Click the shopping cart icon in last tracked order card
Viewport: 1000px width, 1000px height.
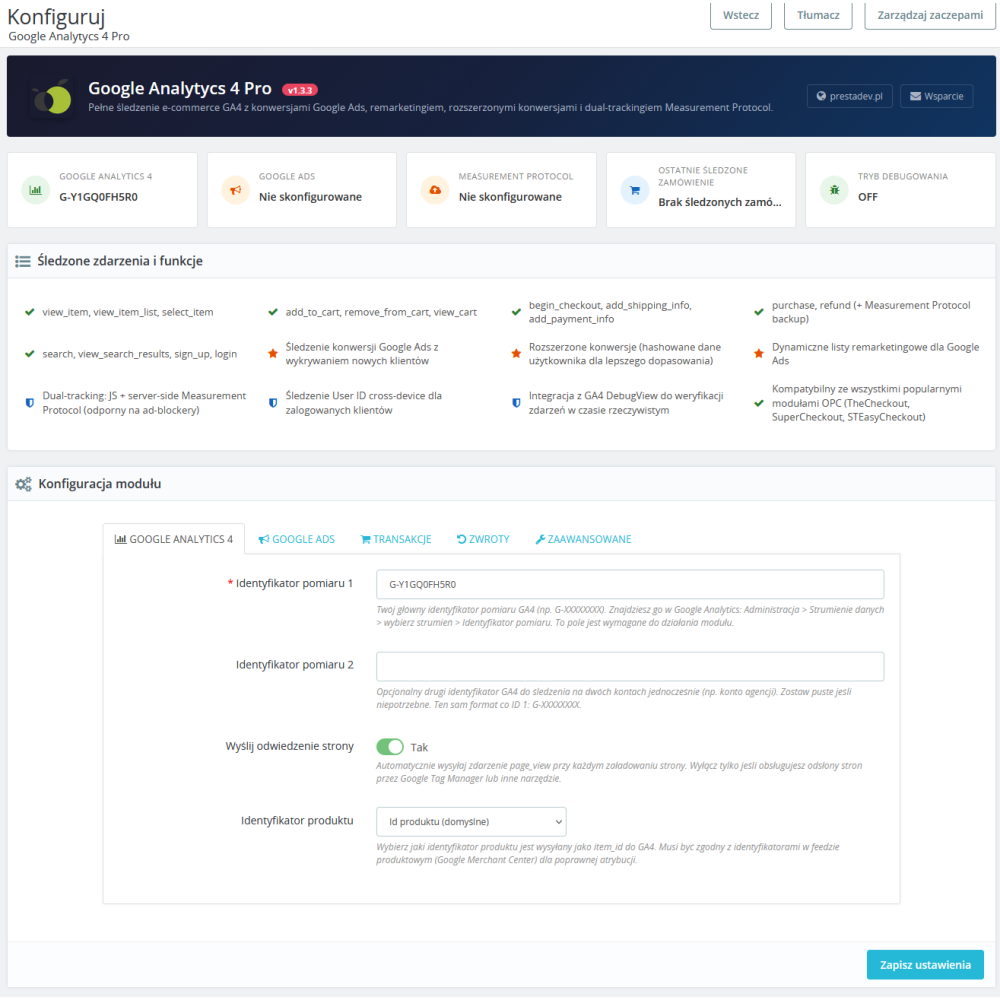(635, 190)
